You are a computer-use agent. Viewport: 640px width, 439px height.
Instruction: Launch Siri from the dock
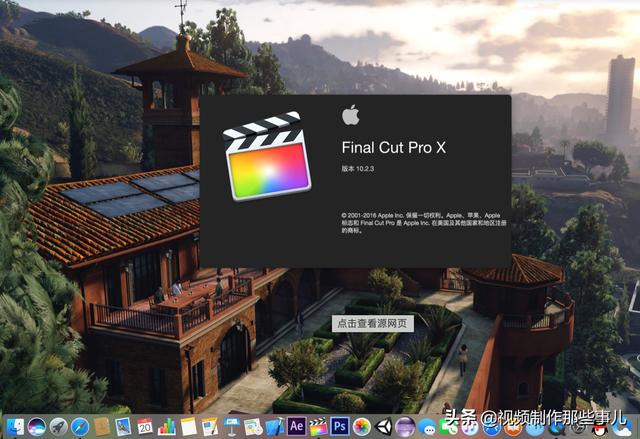click(x=36, y=427)
